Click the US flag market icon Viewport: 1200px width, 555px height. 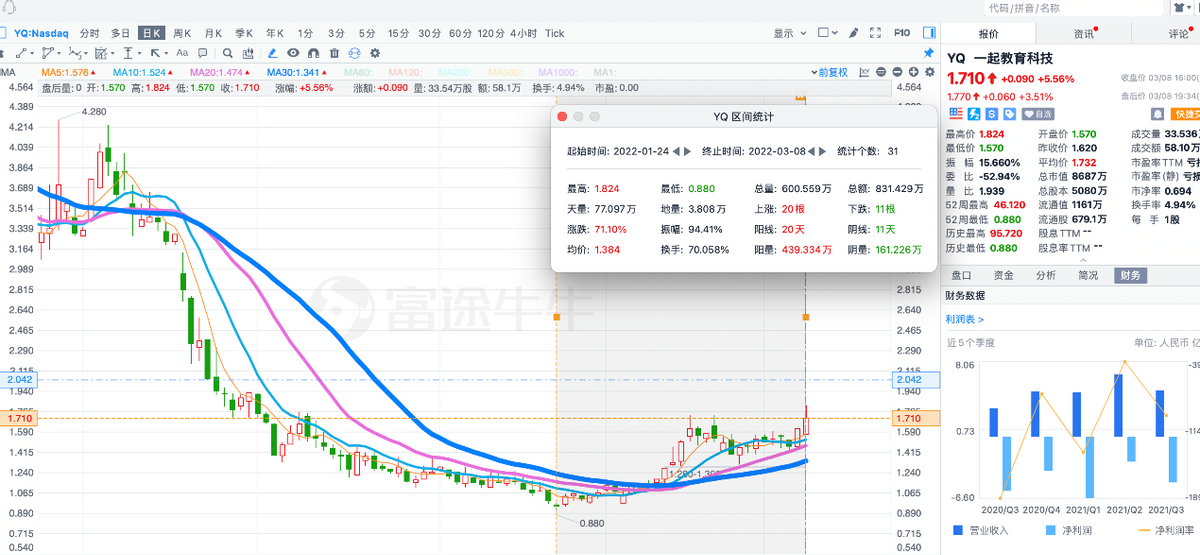955,113
